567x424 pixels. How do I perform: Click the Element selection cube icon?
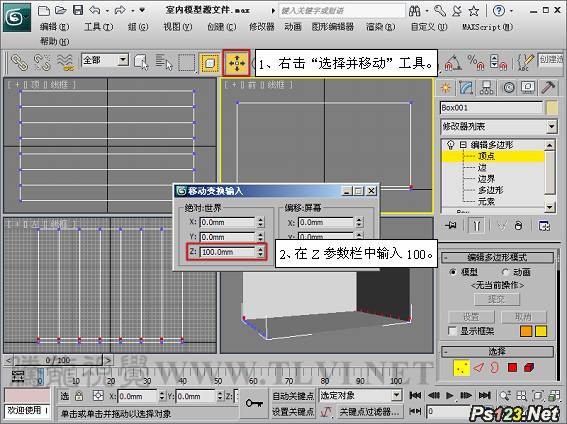point(529,368)
